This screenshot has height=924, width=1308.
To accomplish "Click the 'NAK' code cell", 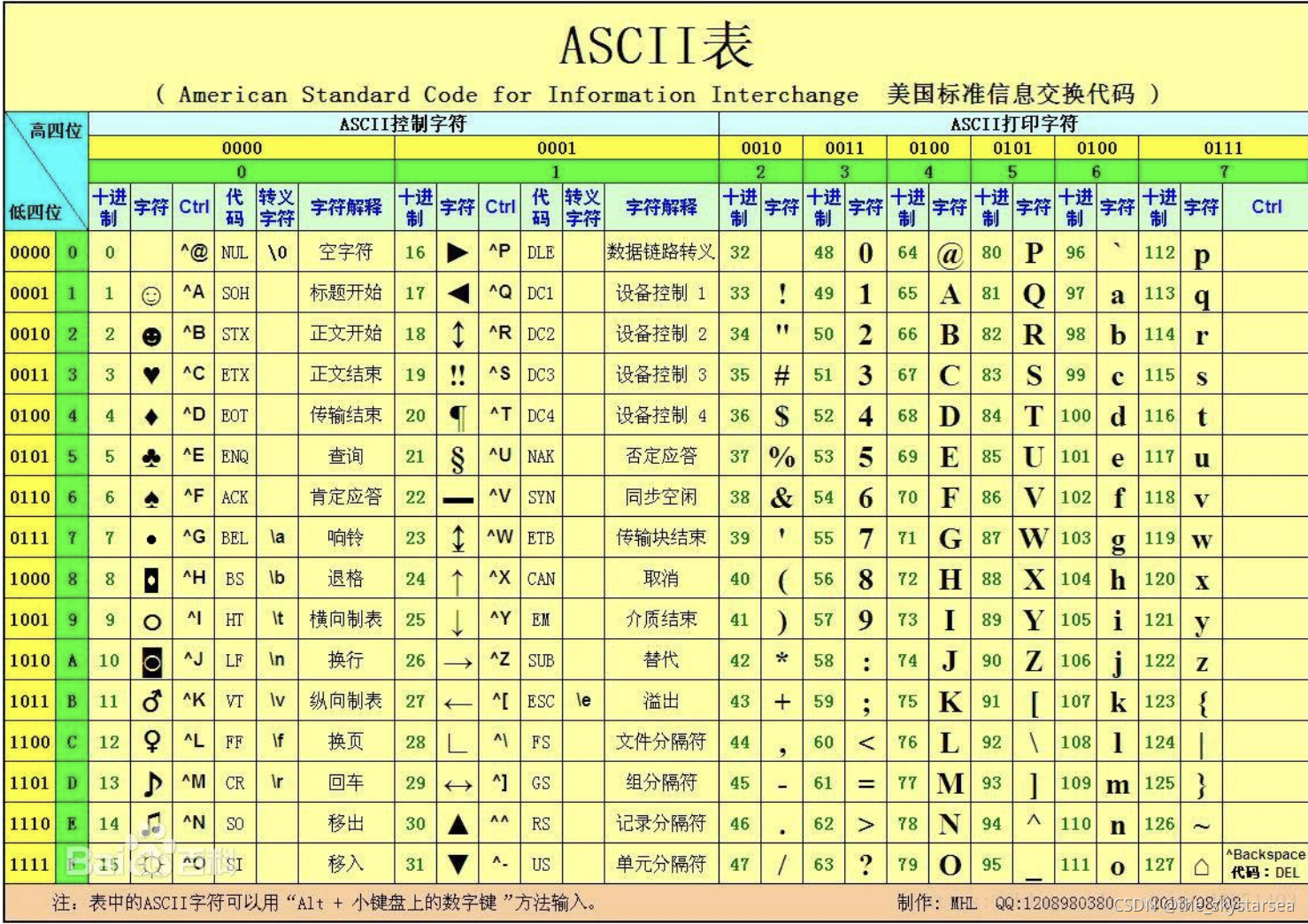I will point(541,457).
